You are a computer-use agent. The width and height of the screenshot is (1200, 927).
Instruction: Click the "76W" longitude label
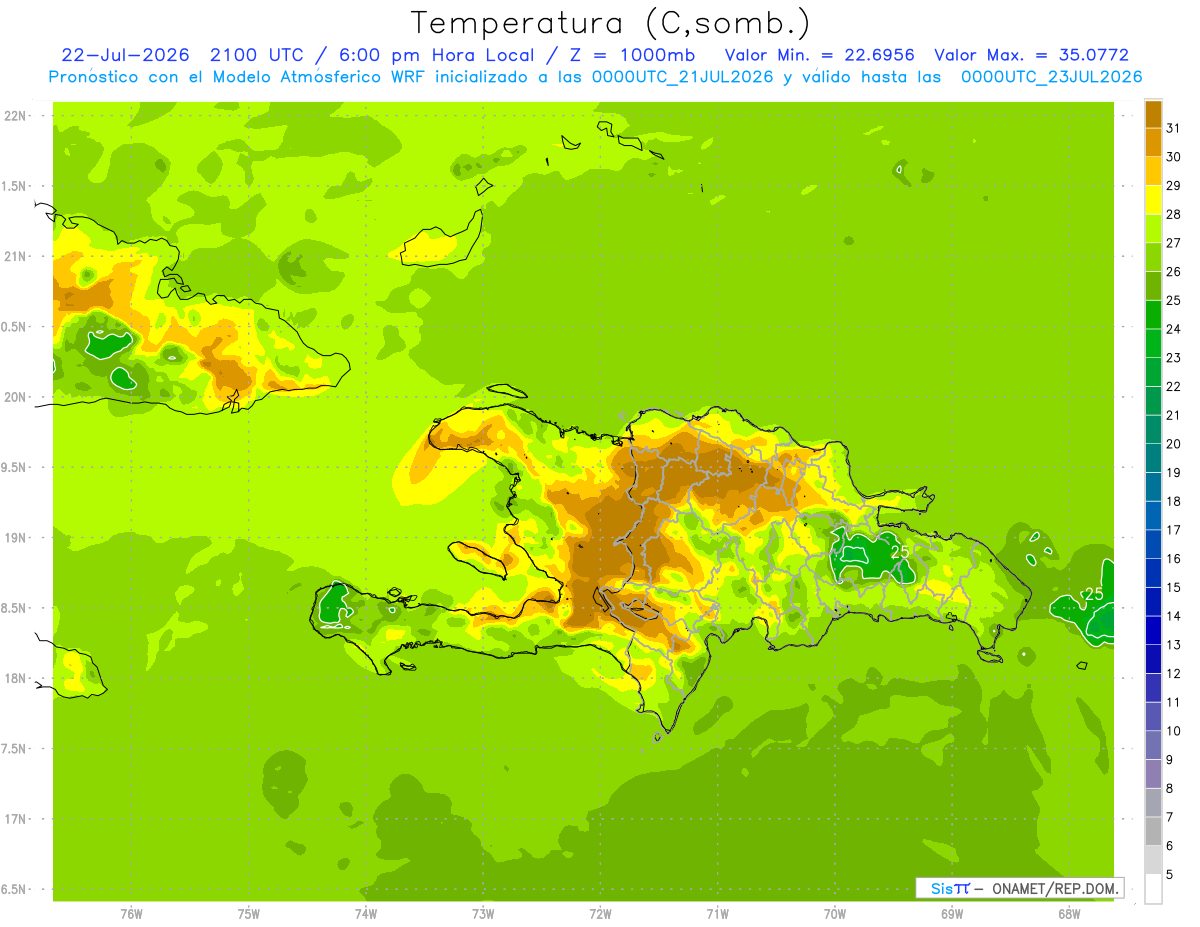click(x=131, y=914)
